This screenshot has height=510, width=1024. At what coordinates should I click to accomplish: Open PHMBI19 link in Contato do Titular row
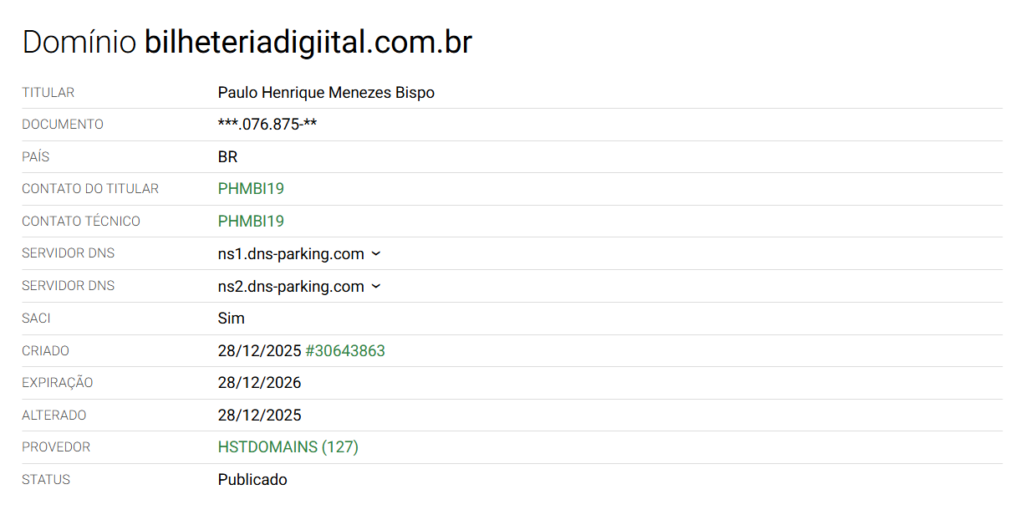point(251,189)
